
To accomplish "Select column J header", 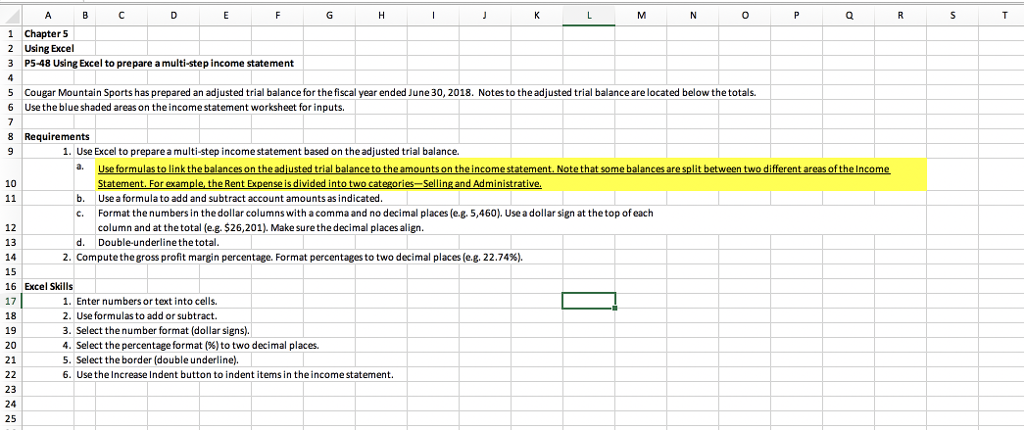I will 484,18.
